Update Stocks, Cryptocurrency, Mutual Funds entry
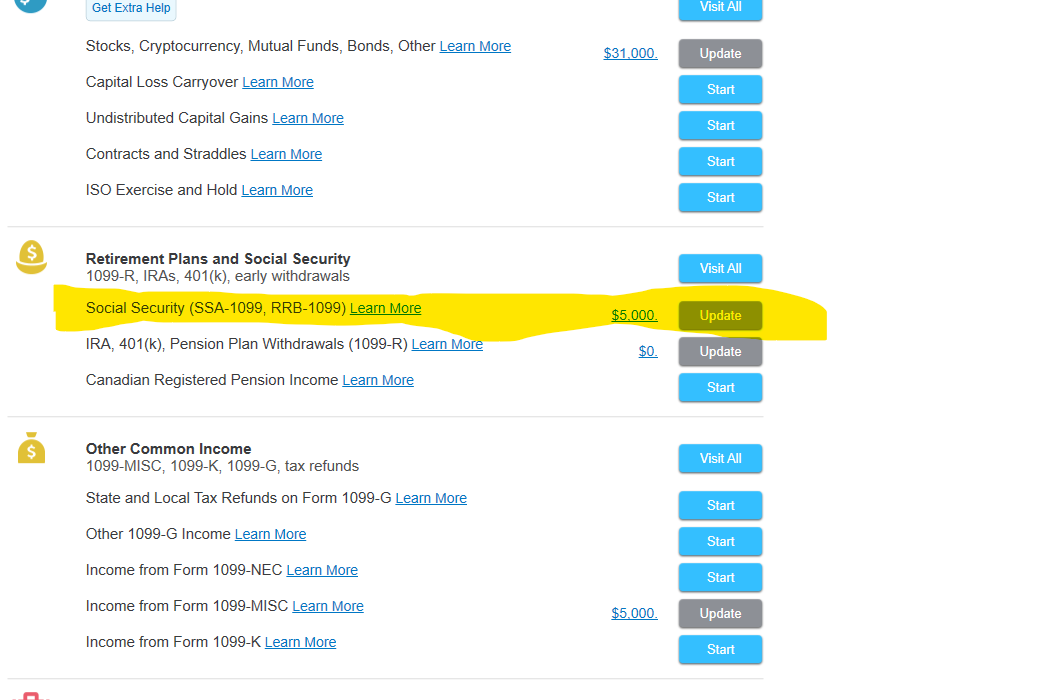The image size is (1057, 700). click(720, 53)
